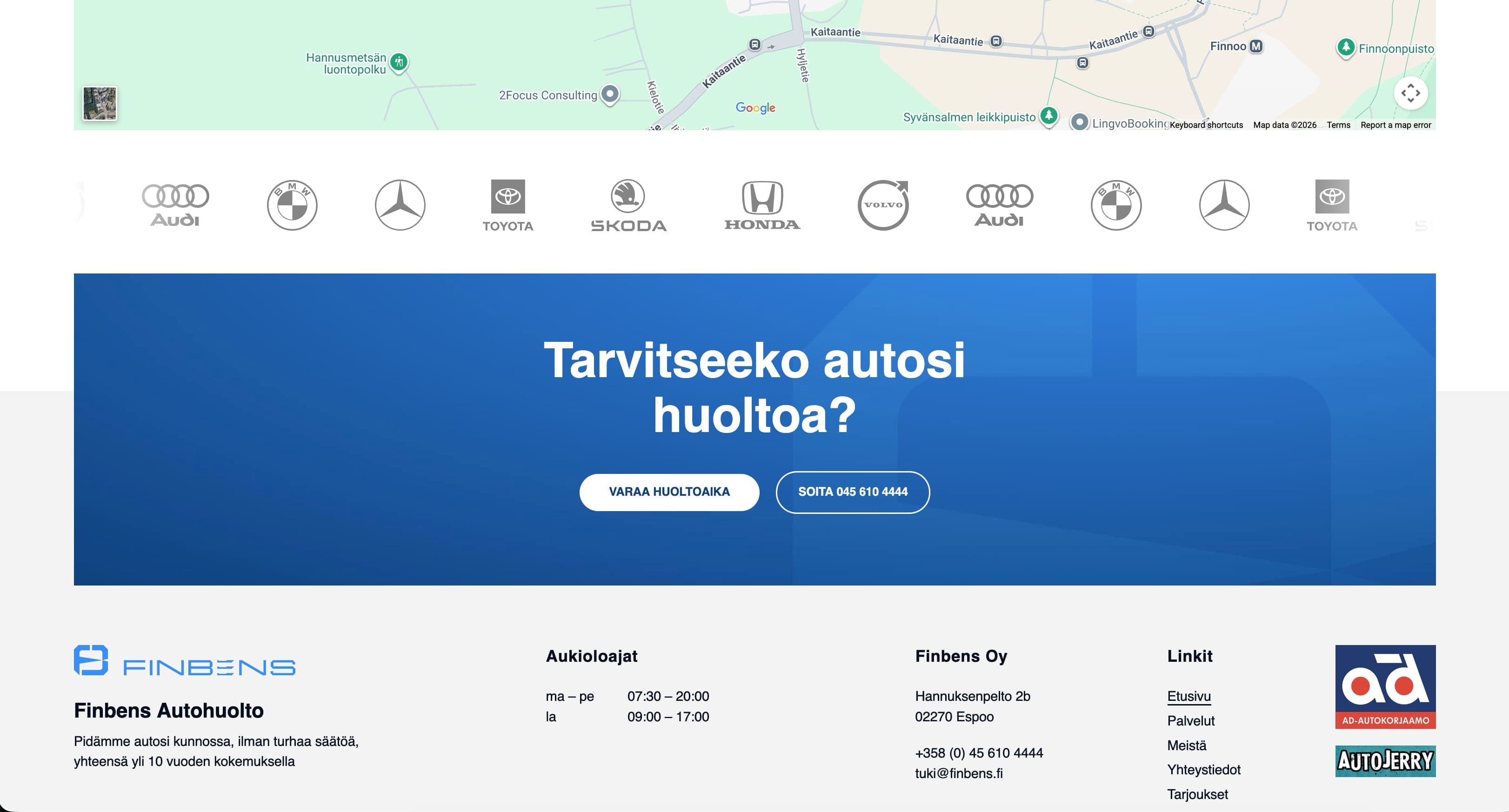Go to Tarjoukset footer link
The image size is (1509, 812).
point(1197,794)
